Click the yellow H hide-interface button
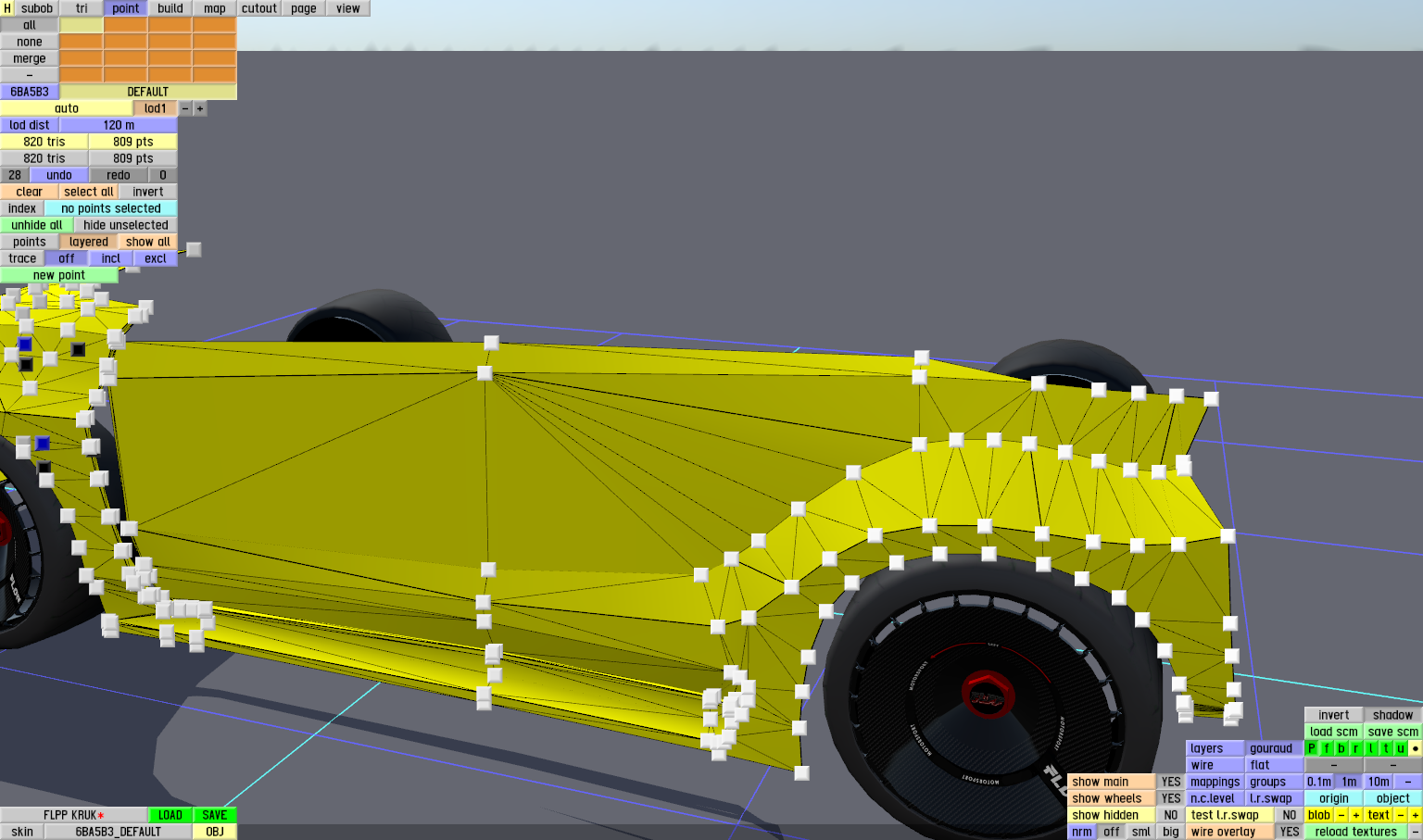1423x840 pixels. coord(7,8)
